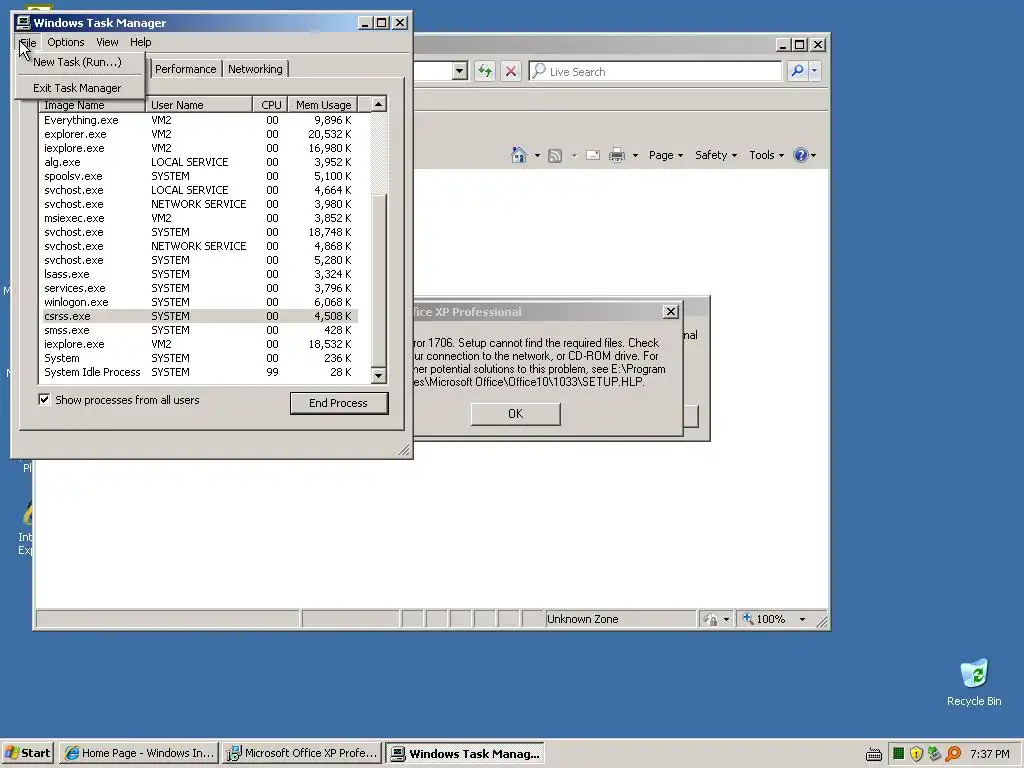Viewport: 1024px width, 768px height.
Task: Expand the Print dropdown arrow
Action: click(635, 155)
